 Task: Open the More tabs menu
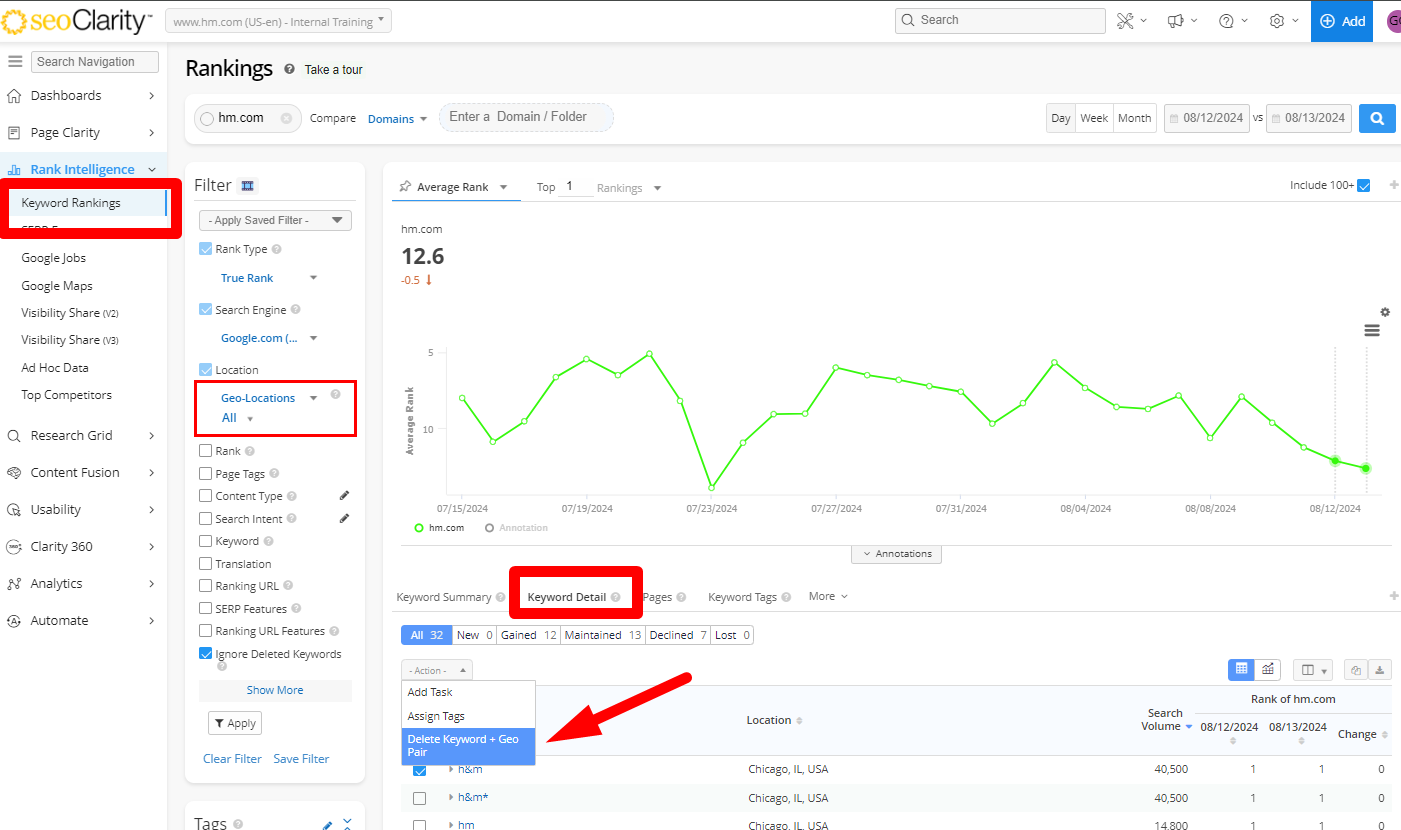click(828, 596)
